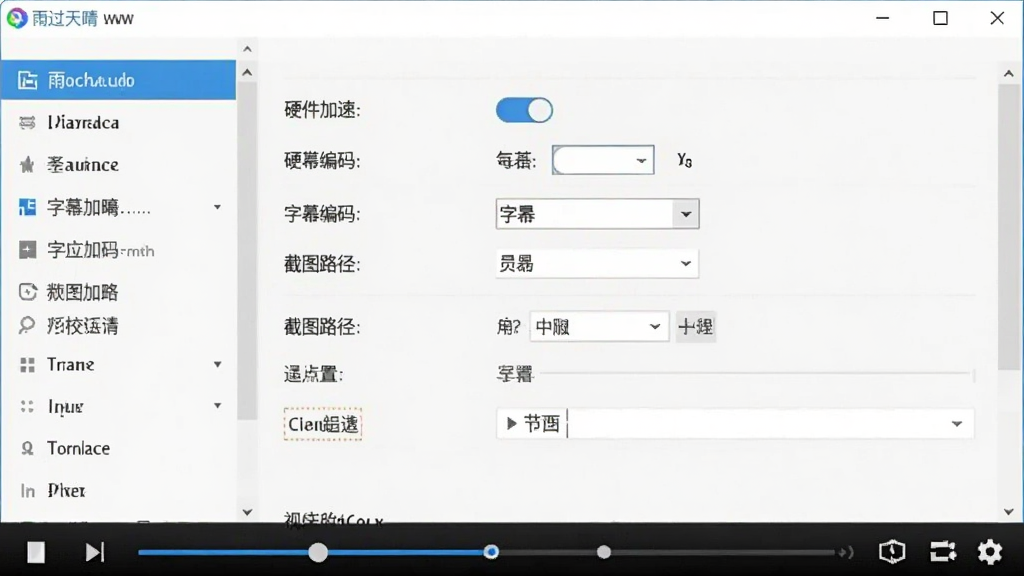Open settings via gear icon
Image resolution: width=1024 pixels, height=576 pixels.
[990, 552]
